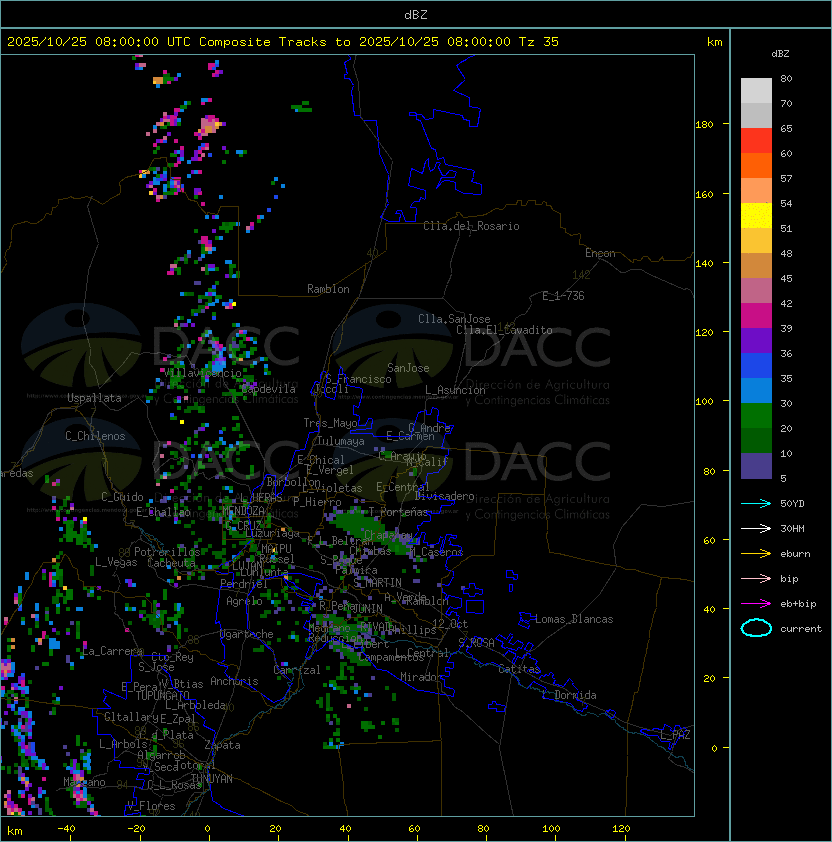Click the 'Encon' map label
This screenshot has width=832, height=842.
(600, 253)
